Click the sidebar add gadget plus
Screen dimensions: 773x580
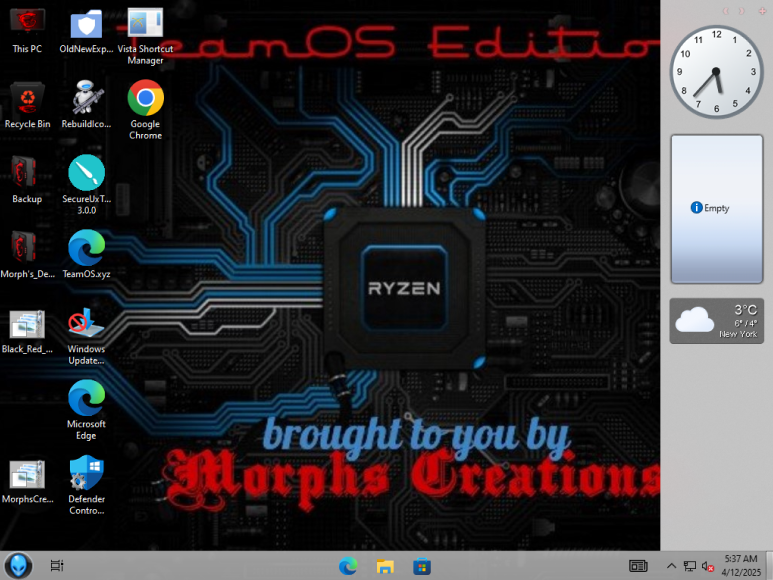(x=762, y=11)
